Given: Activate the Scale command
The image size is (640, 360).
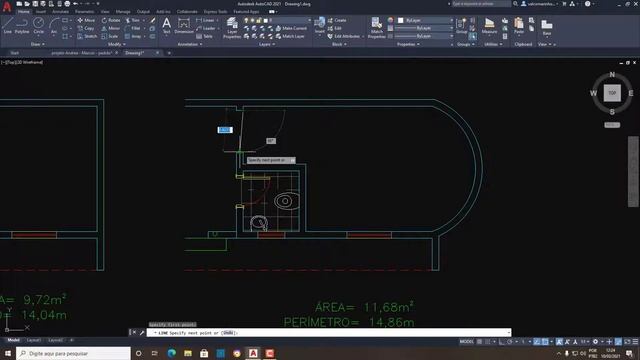Looking at the screenshot, I should point(110,36).
